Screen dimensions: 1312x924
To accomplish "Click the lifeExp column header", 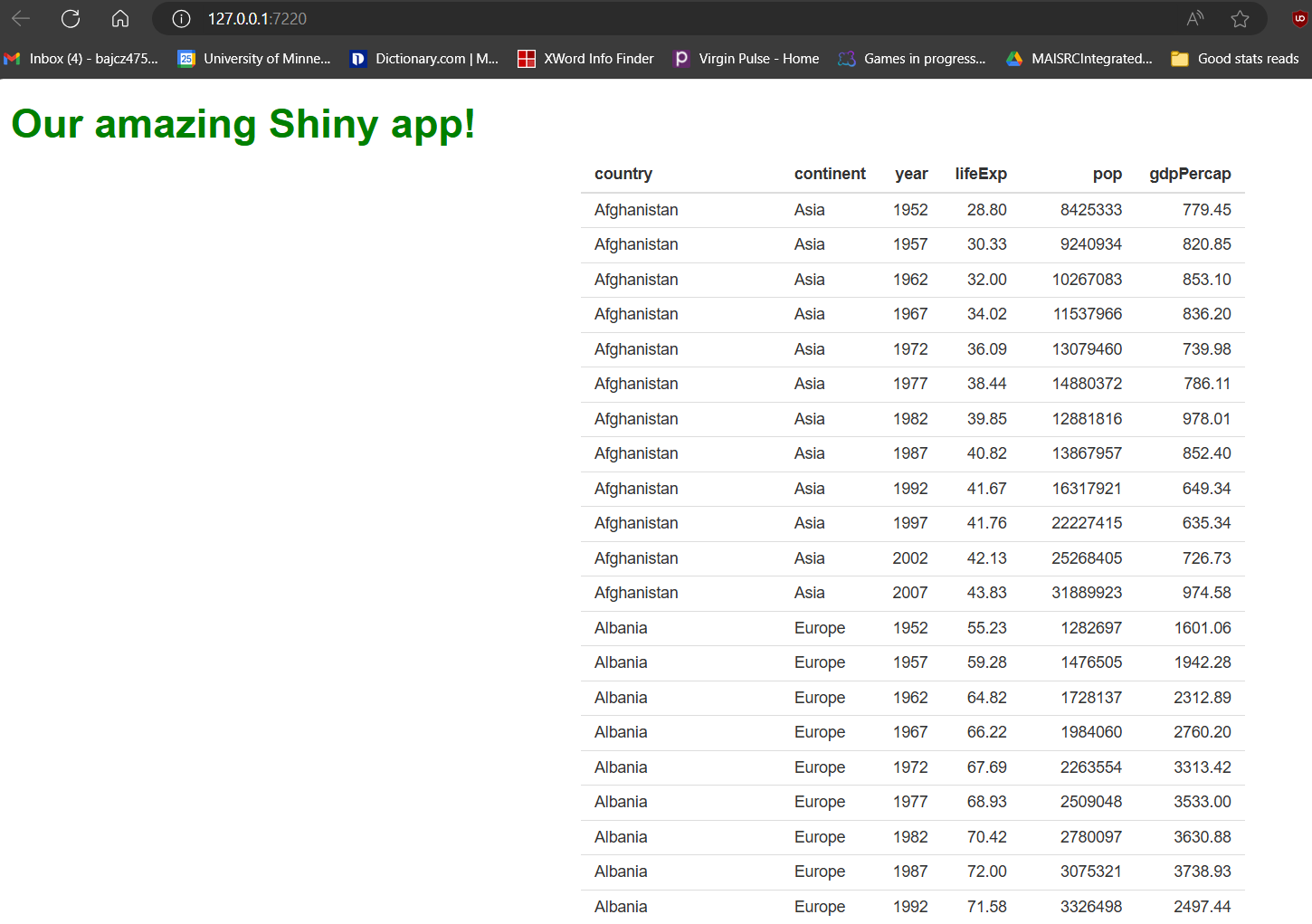I will pyautogui.click(x=981, y=174).
